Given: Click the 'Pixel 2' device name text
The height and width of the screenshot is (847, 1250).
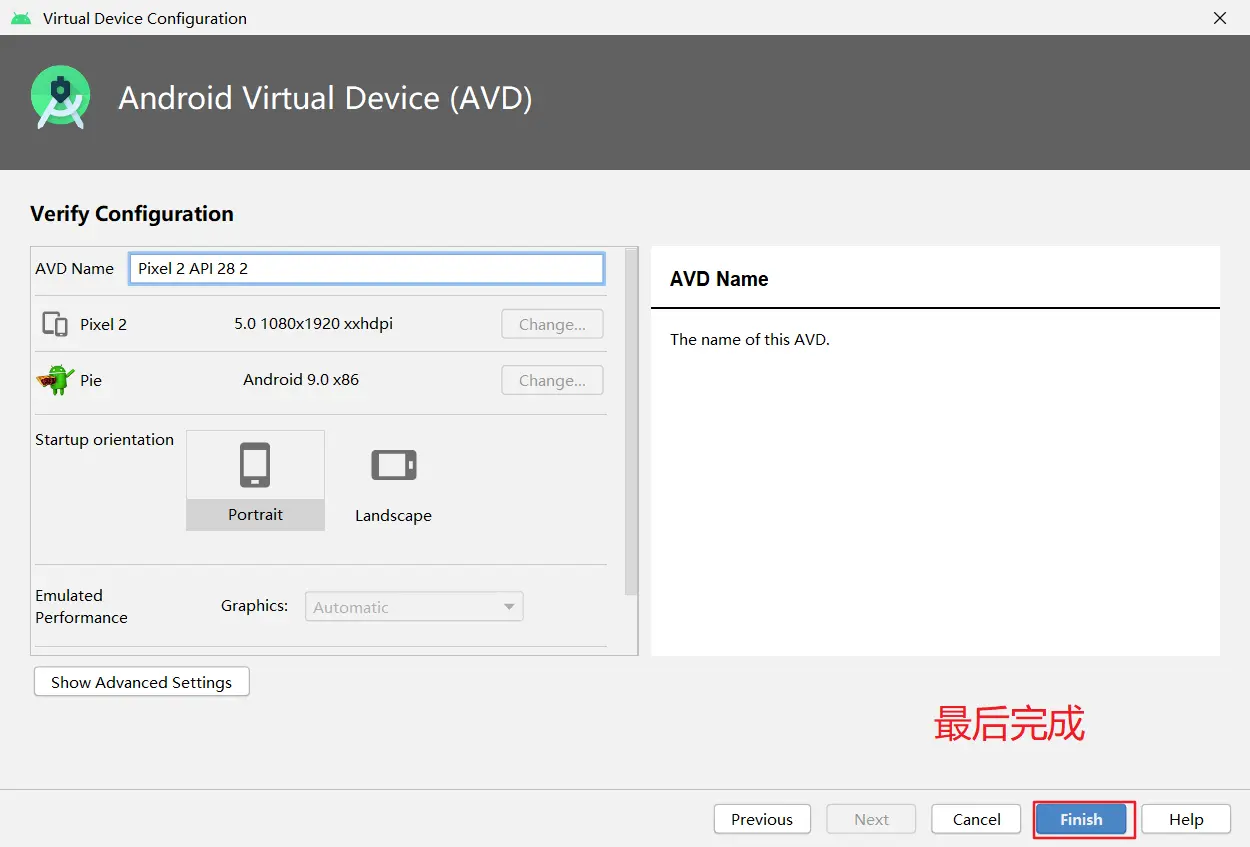Looking at the screenshot, I should pos(103,325).
